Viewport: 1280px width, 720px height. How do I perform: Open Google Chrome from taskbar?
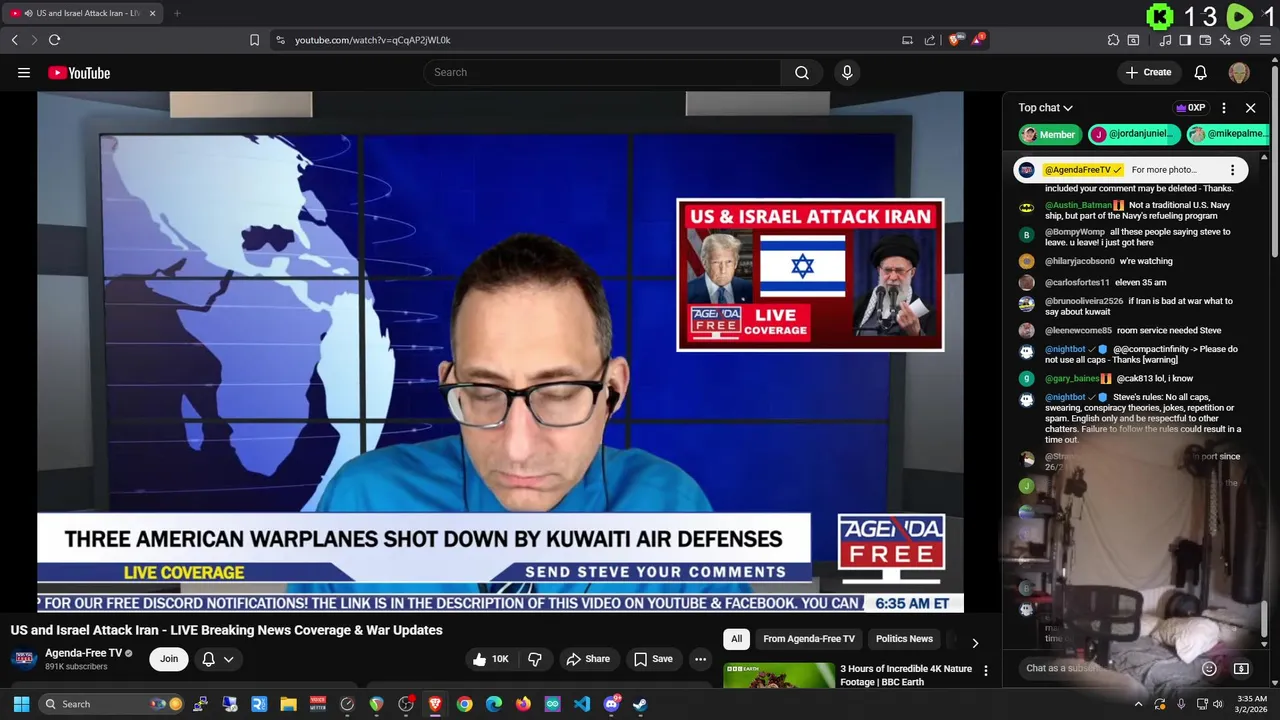pos(464,704)
